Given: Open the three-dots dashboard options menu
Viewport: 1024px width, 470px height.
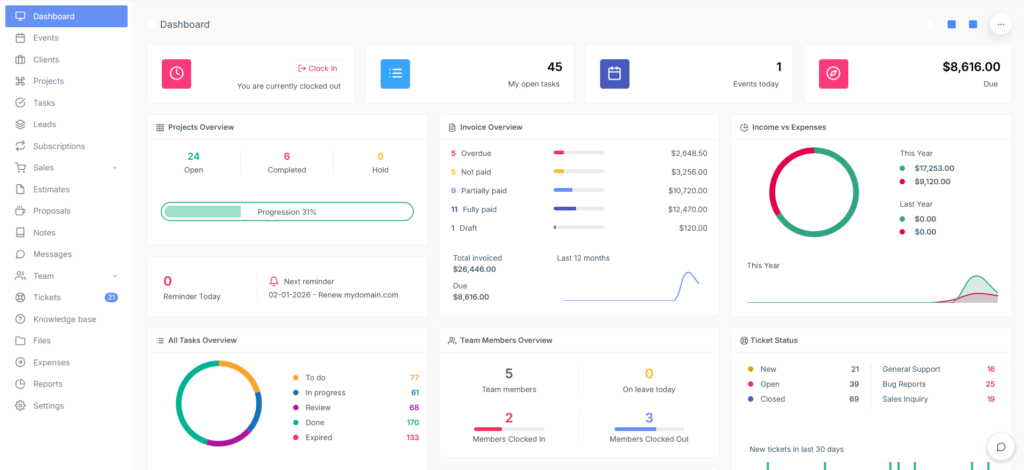Looking at the screenshot, I should [999, 24].
